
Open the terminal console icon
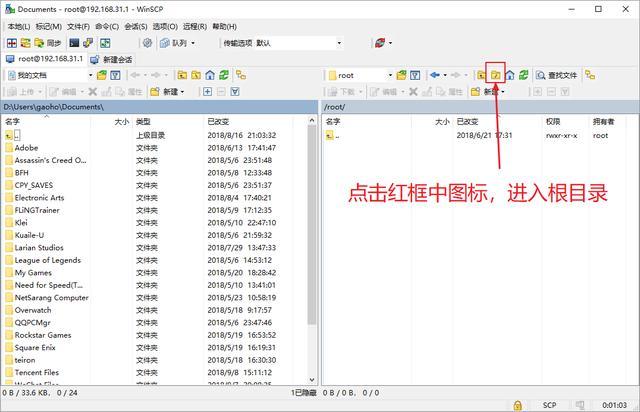click(74, 43)
